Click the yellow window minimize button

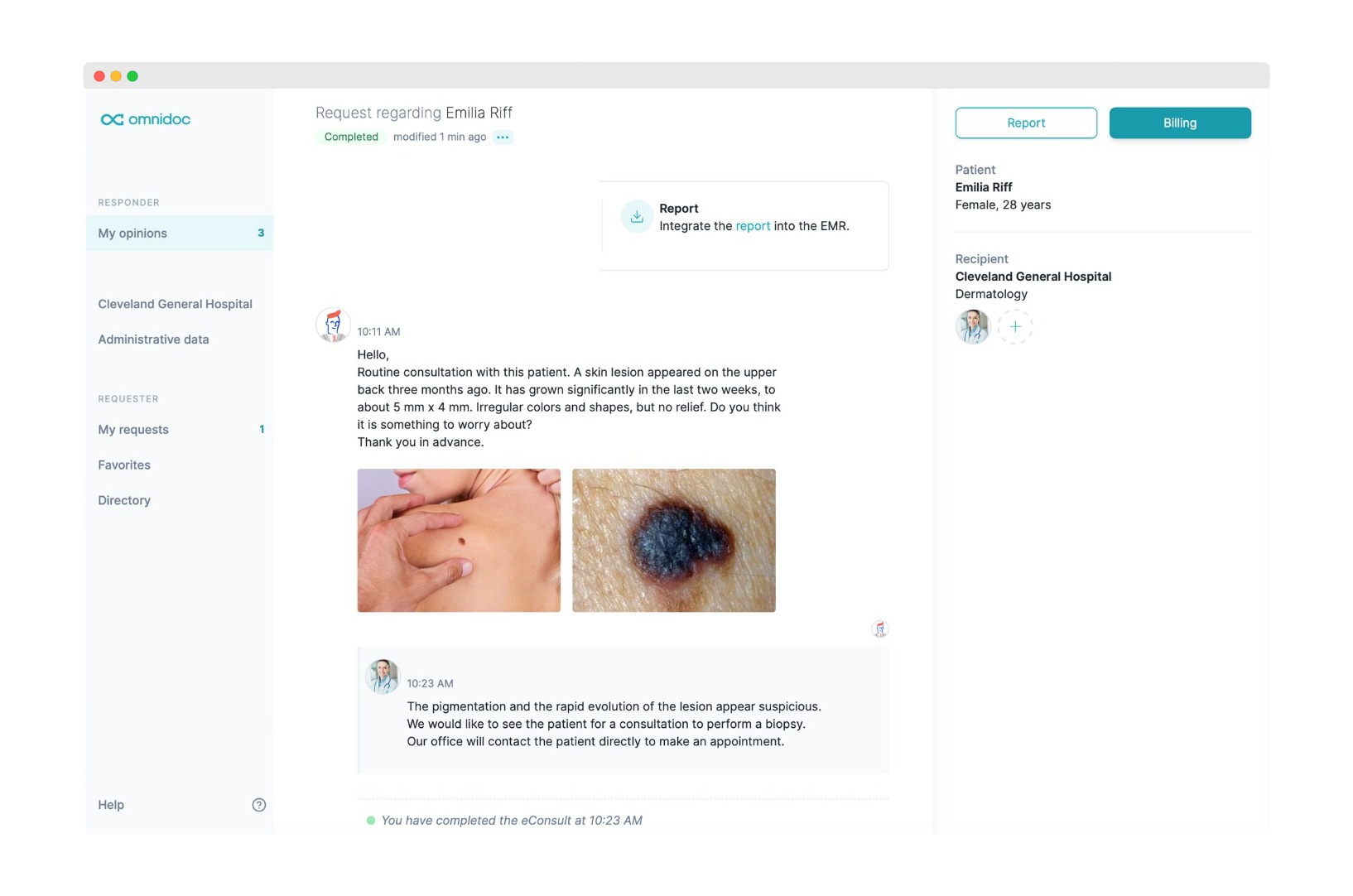(x=116, y=76)
